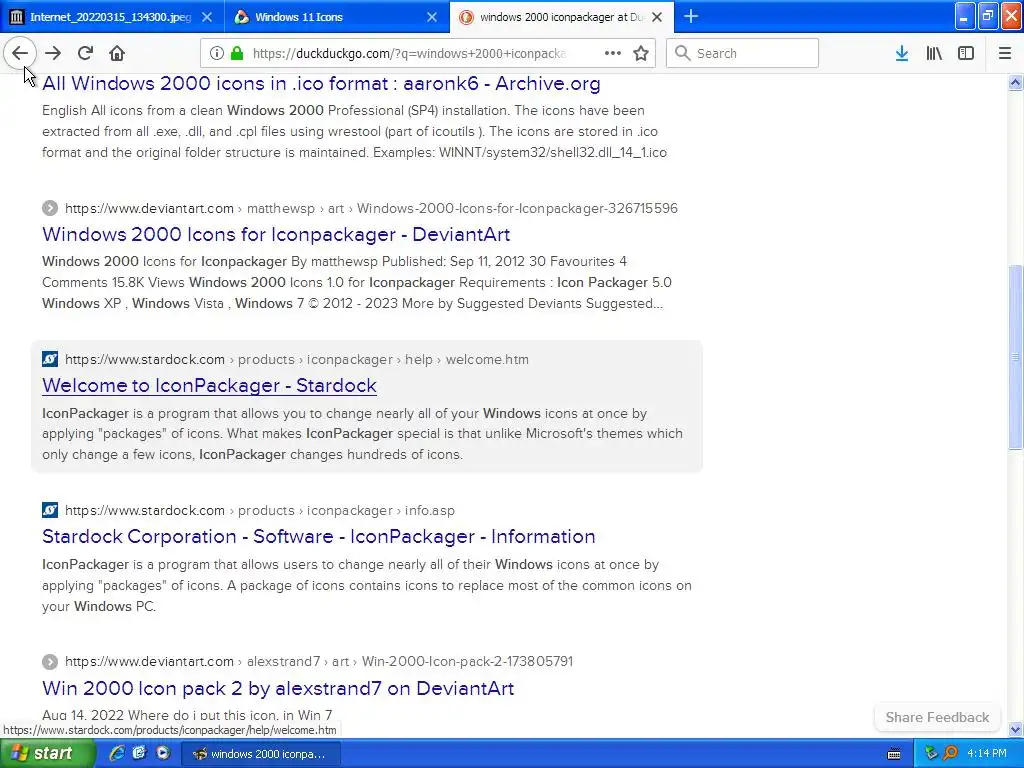Screen dimensions: 1024x768
Task: Switch to Internet_20220315_134300.jpeg tab
Action: click(112, 16)
